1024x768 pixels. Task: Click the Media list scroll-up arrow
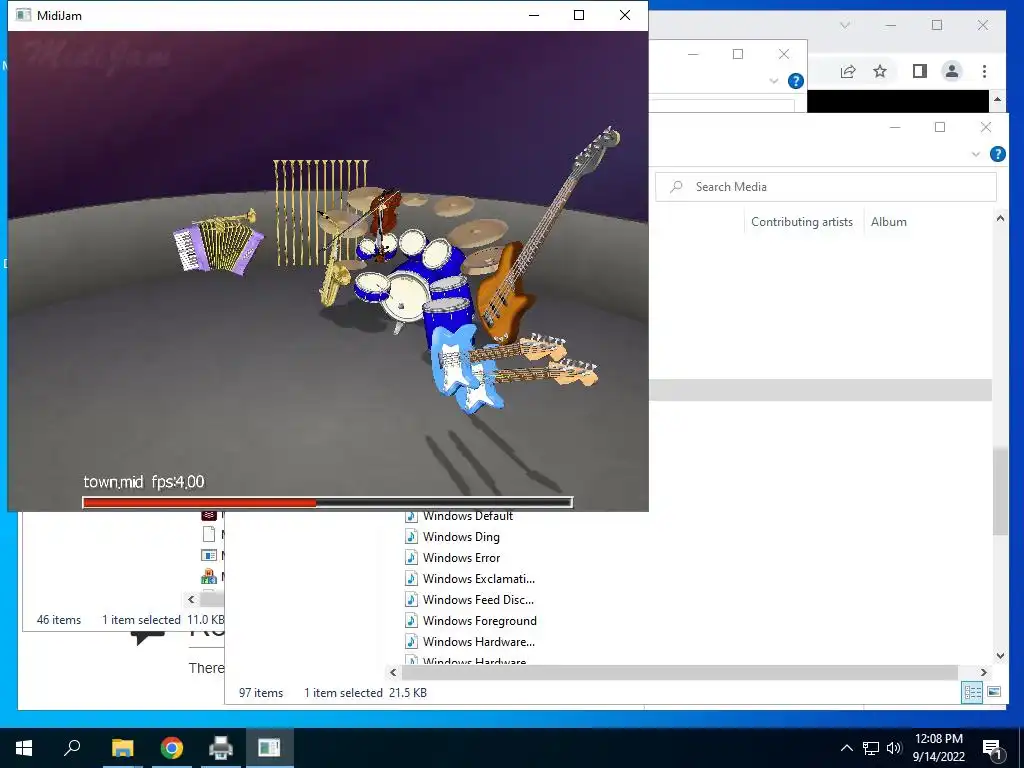pos(1000,219)
